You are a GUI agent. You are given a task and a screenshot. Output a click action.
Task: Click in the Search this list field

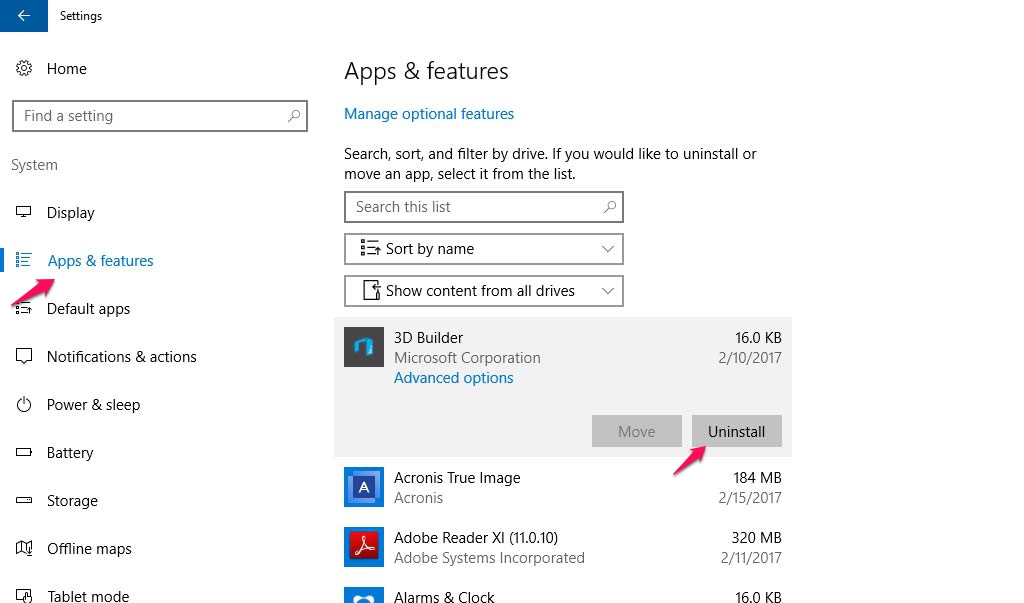pyautogui.click(x=470, y=207)
